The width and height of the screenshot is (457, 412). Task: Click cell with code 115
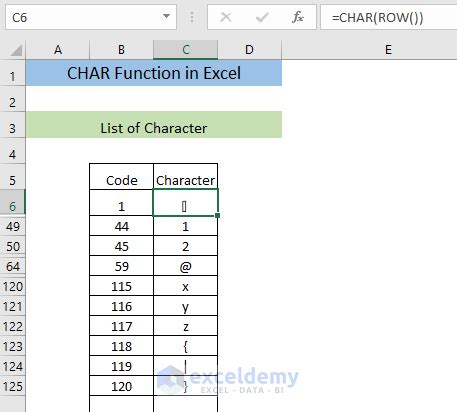point(121,286)
